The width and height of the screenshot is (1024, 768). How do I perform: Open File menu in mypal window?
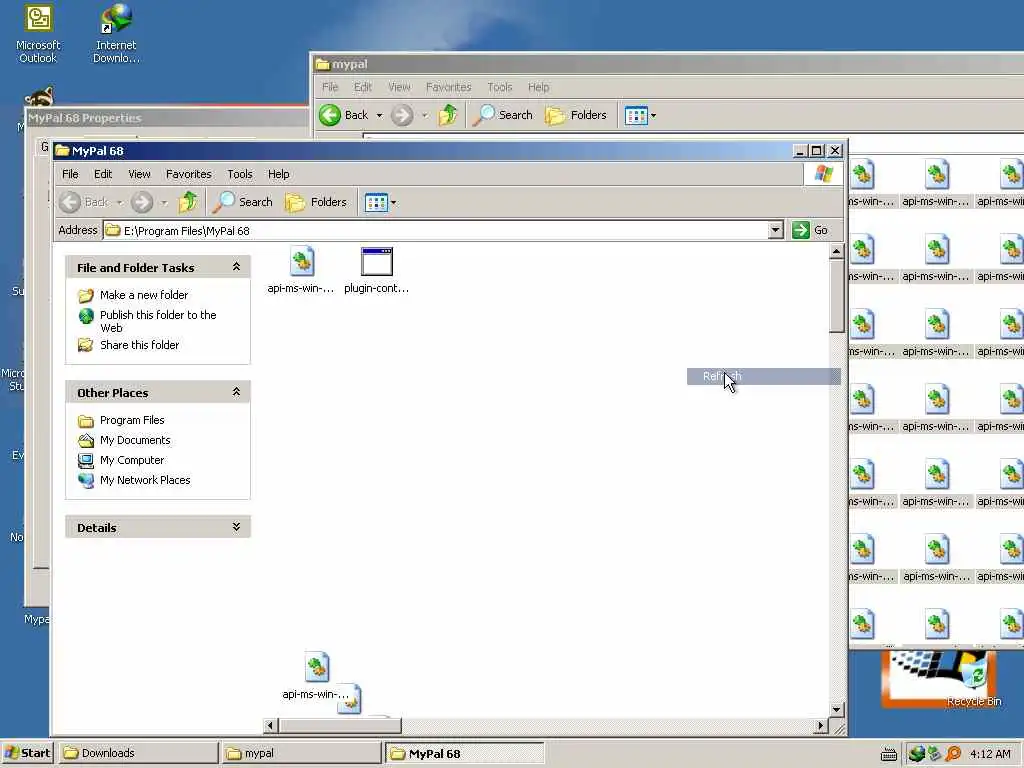pyautogui.click(x=330, y=87)
